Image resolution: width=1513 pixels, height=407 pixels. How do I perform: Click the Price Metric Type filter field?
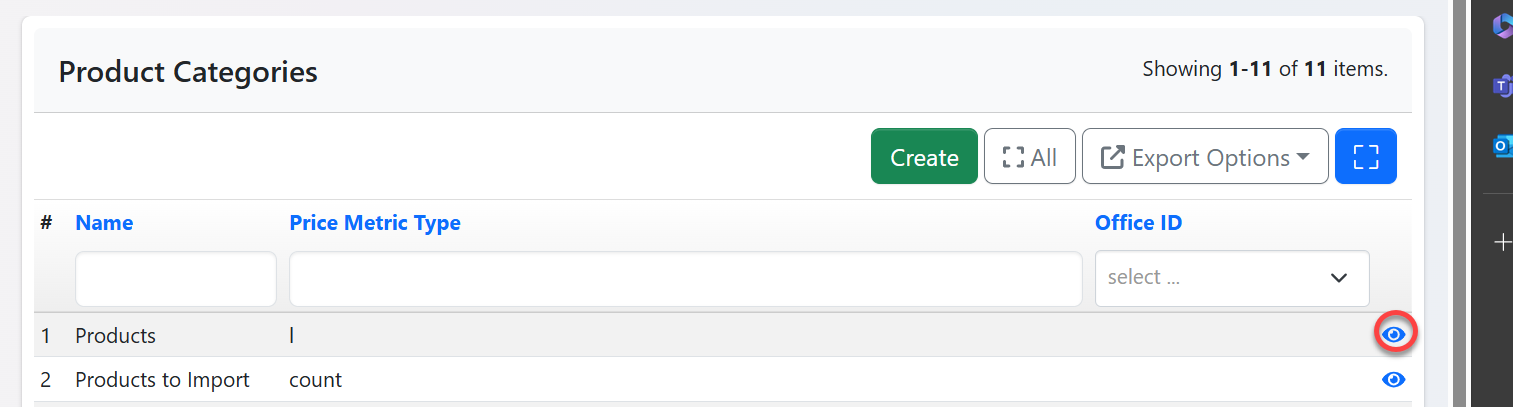tap(685, 279)
